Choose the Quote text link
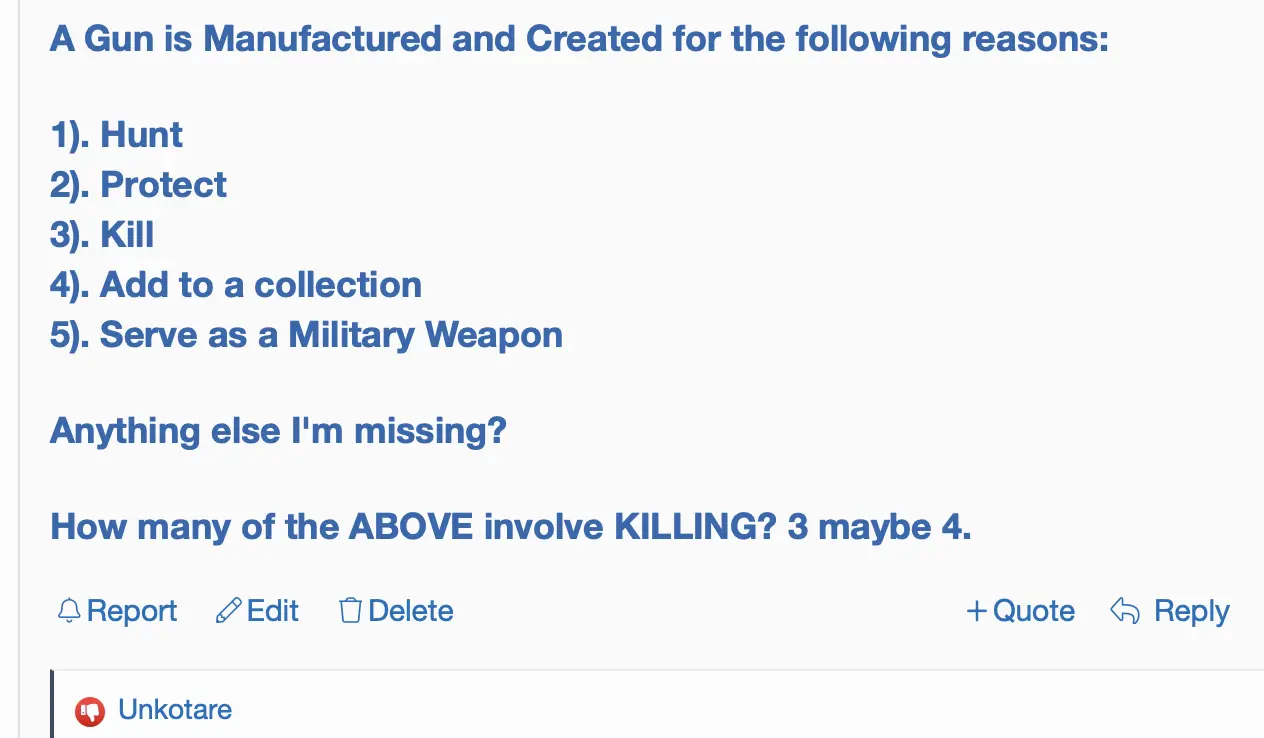The height and width of the screenshot is (738, 1264). [1034, 611]
